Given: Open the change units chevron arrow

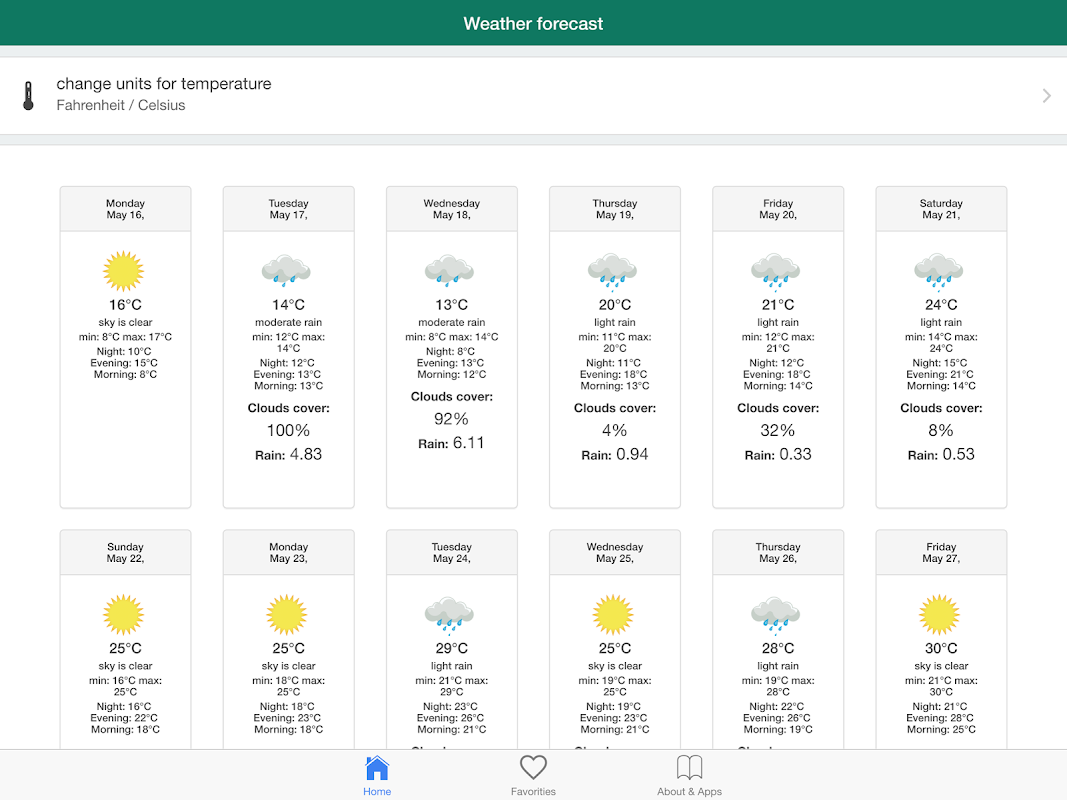Looking at the screenshot, I should 1047,96.
